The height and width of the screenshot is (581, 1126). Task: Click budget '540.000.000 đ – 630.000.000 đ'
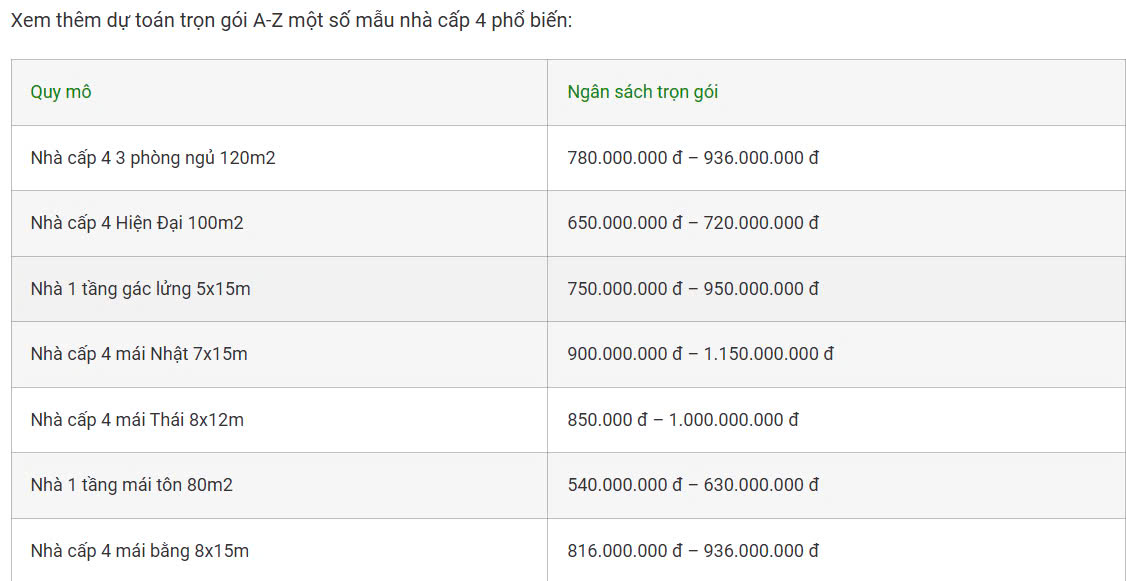pos(693,485)
